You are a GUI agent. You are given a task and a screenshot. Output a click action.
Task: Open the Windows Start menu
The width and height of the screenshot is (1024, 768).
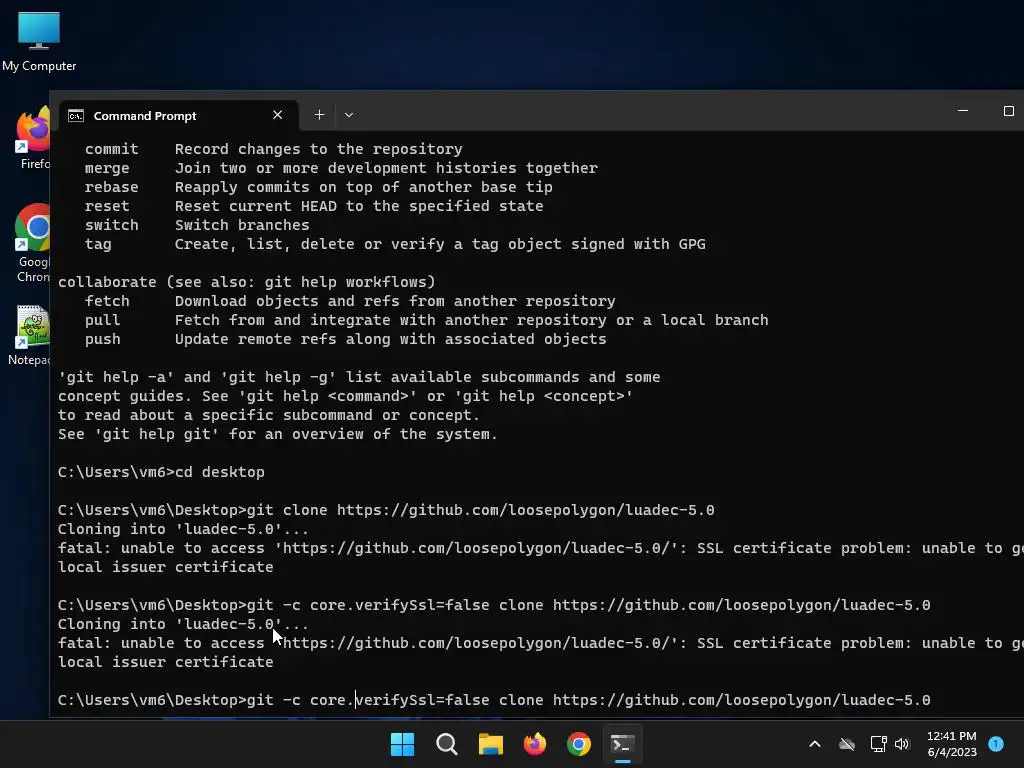click(402, 744)
